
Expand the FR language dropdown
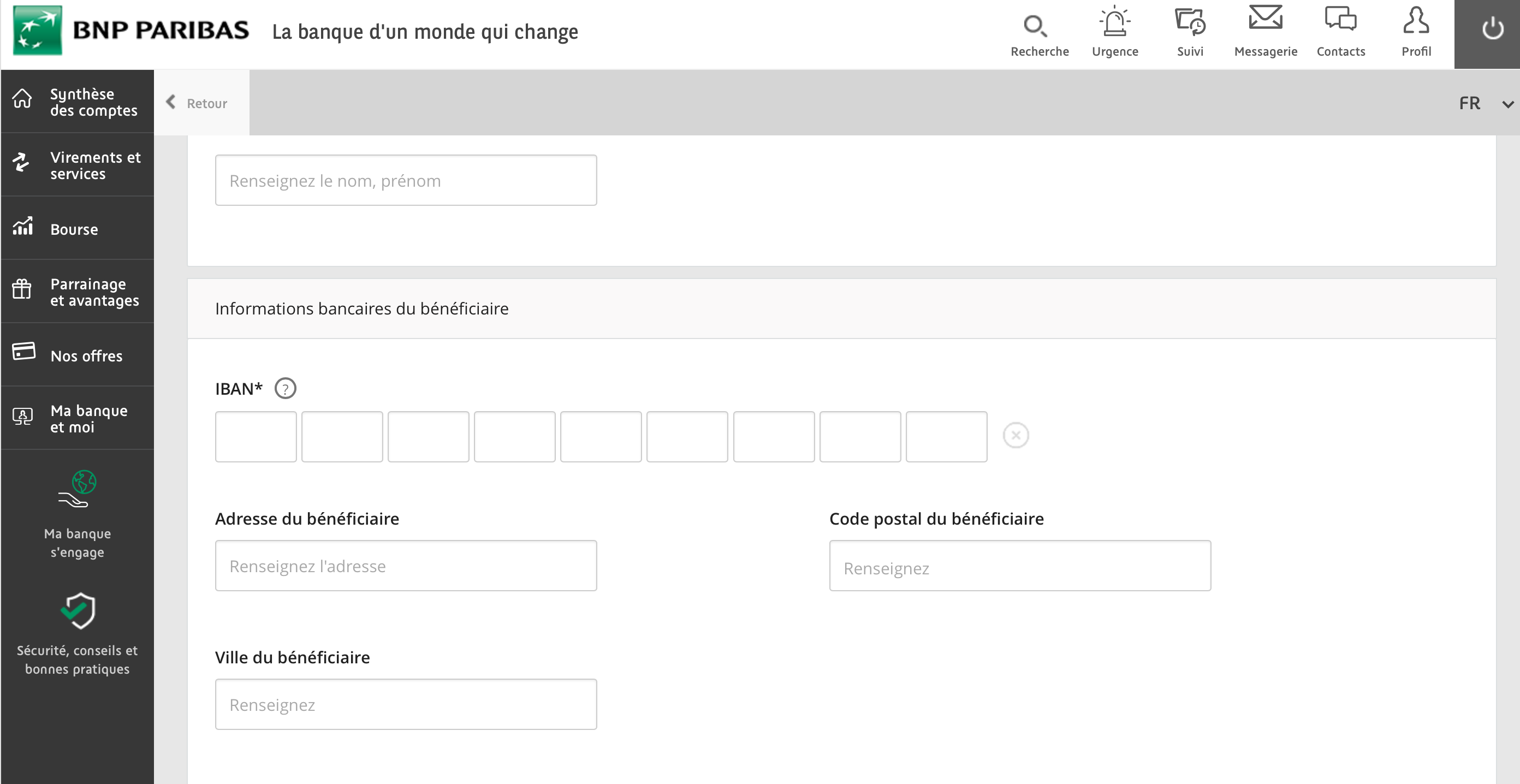(x=1486, y=103)
